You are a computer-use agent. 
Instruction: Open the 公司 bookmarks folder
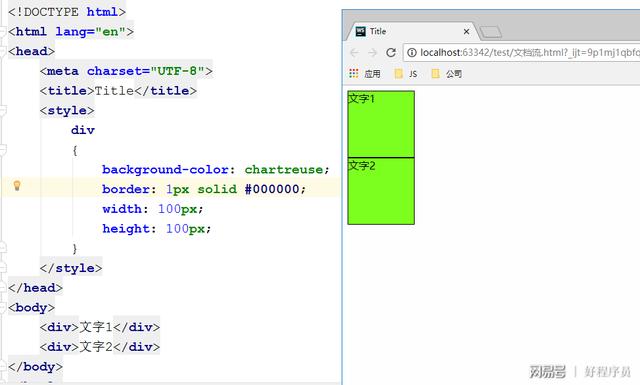click(x=447, y=73)
